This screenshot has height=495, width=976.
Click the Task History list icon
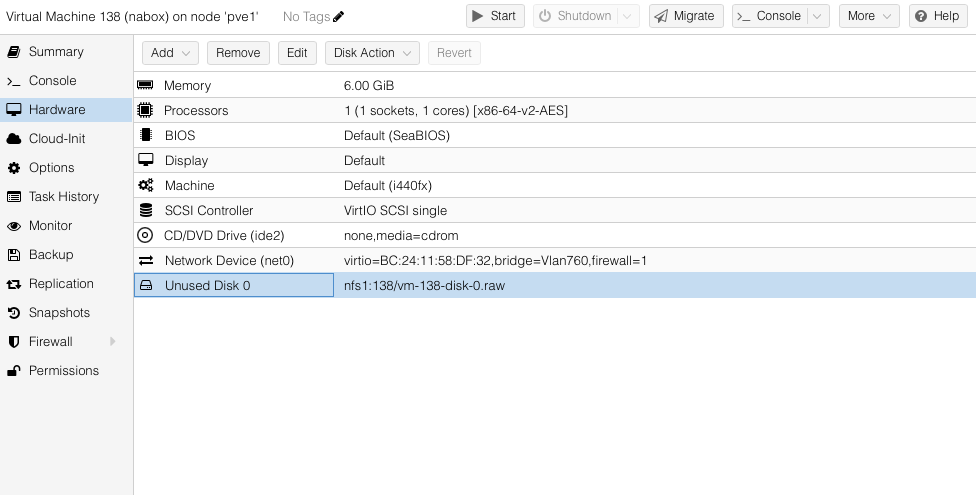coord(14,197)
